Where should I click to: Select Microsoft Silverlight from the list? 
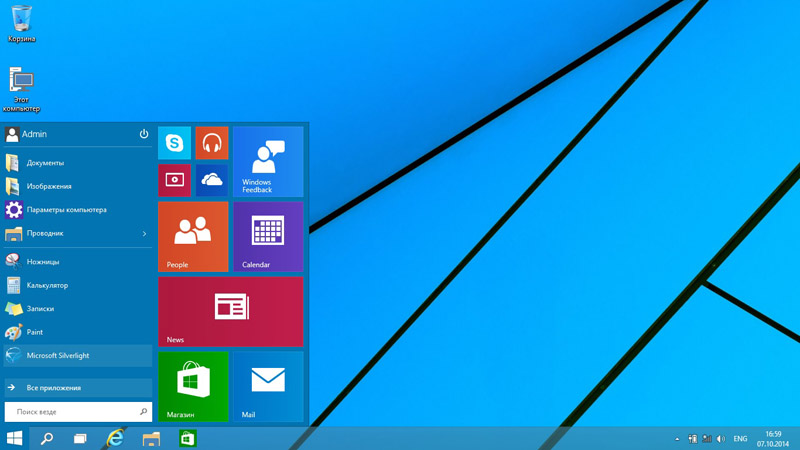78,356
